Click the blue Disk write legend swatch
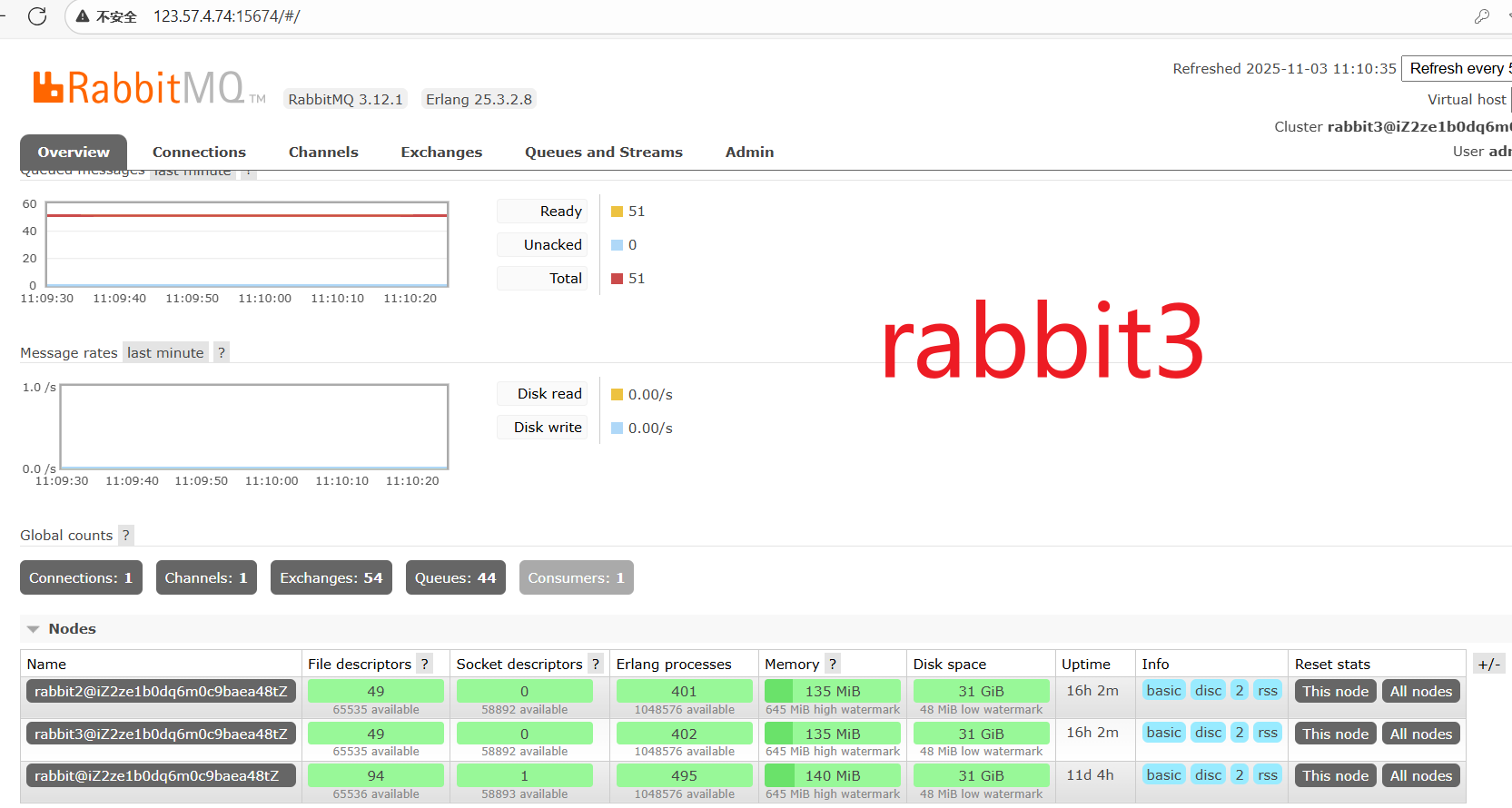This screenshot has width=1512, height=808. pyautogui.click(x=617, y=428)
